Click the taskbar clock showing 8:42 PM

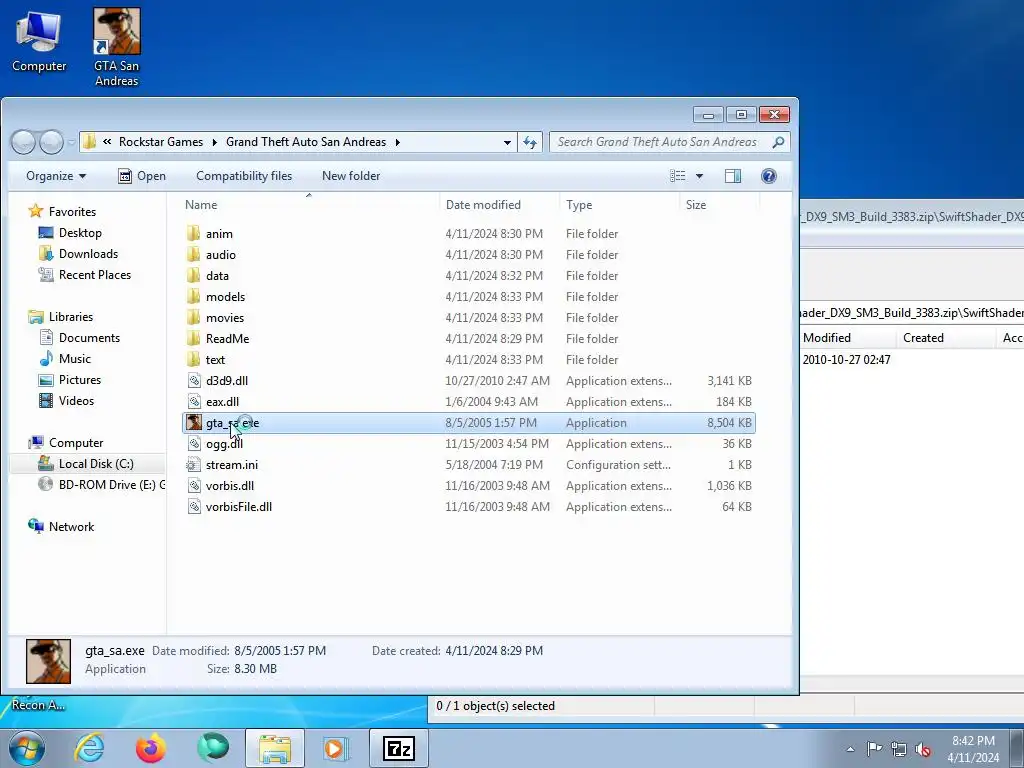tap(973, 749)
